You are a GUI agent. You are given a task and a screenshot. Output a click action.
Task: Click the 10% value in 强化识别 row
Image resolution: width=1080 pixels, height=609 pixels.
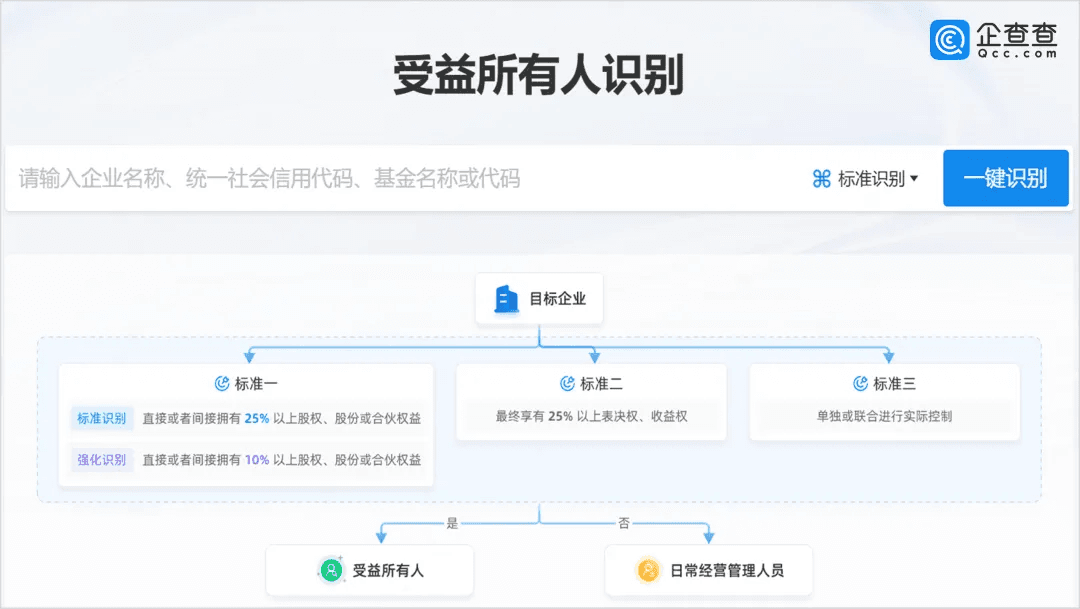pos(256,460)
